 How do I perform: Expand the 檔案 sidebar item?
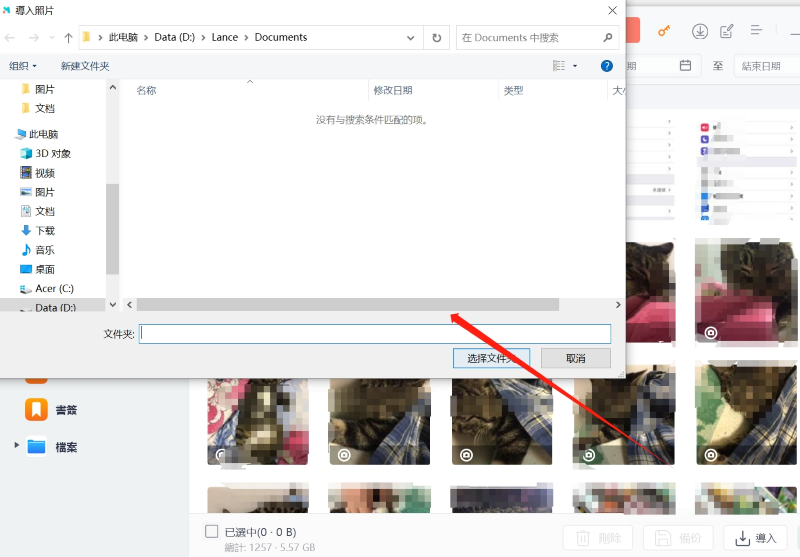(x=16, y=445)
